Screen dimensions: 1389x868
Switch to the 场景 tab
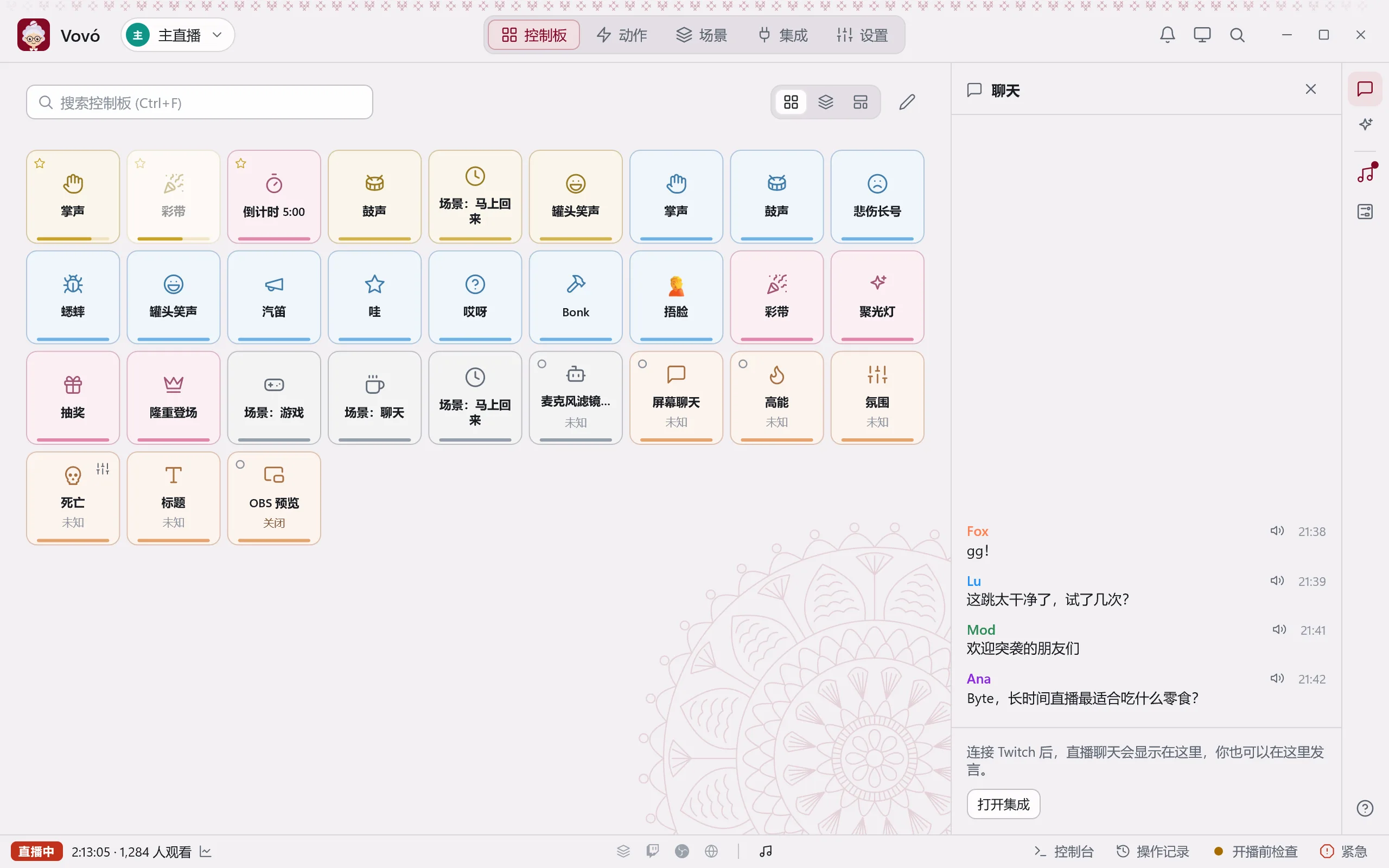point(702,35)
